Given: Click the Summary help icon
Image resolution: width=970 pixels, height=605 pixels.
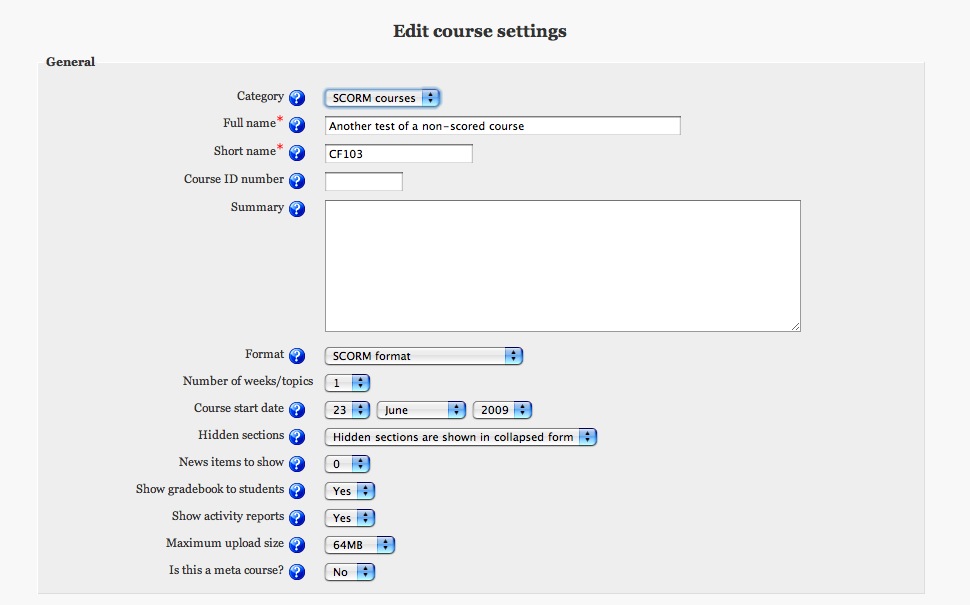Looking at the screenshot, I should click(x=297, y=209).
